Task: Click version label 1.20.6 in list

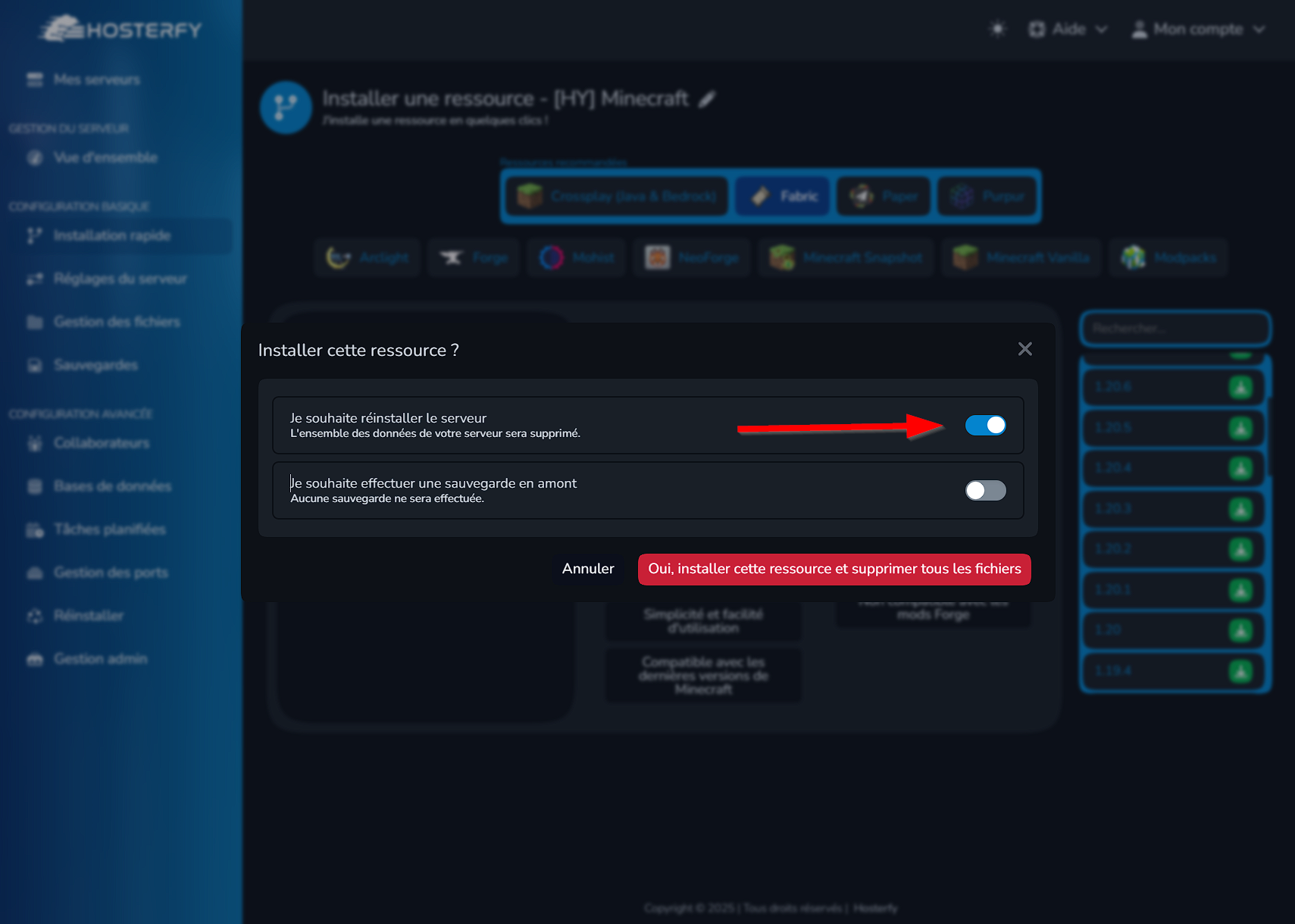Action: 1112,387
